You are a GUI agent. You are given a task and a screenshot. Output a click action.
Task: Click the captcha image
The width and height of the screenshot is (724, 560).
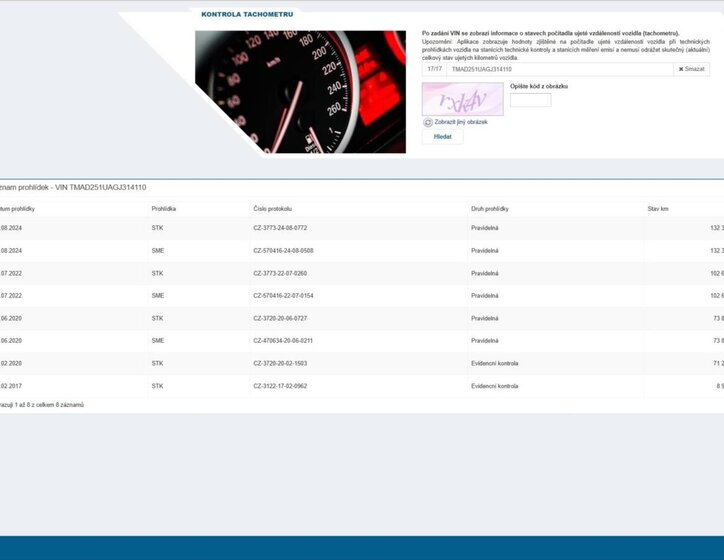(462, 99)
